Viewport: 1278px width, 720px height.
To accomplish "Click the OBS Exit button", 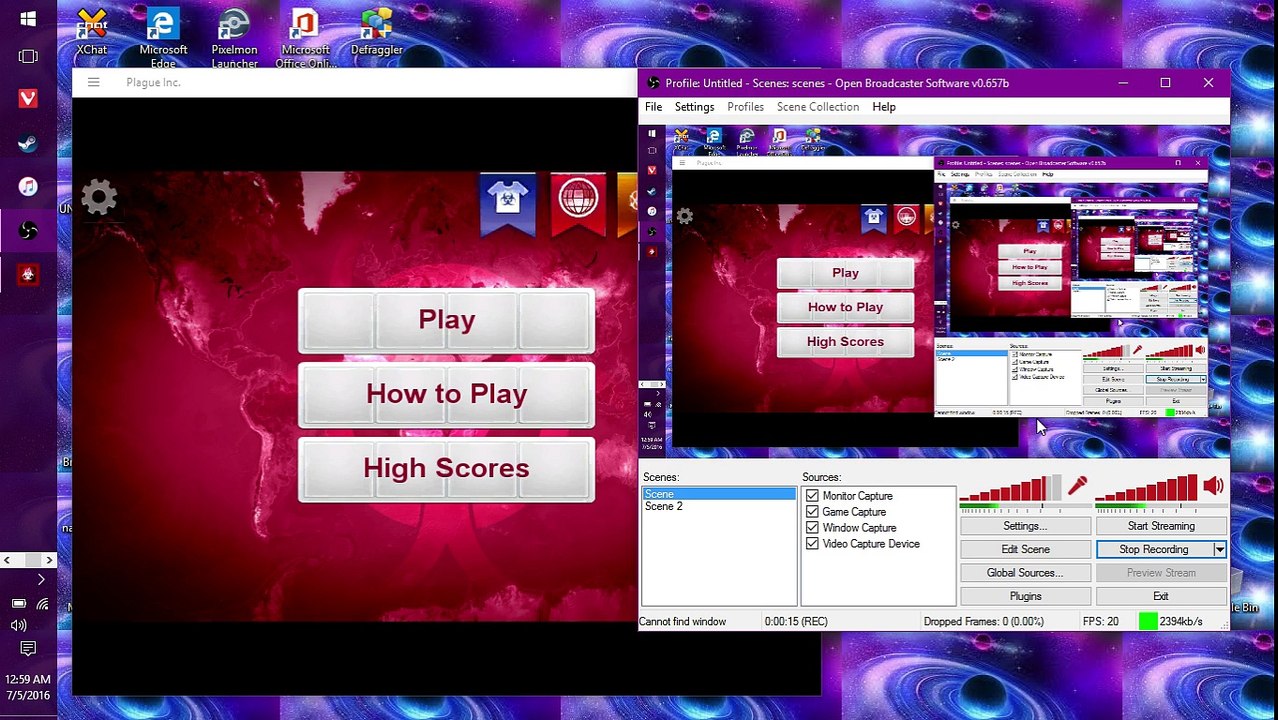I will coord(1161,596).
